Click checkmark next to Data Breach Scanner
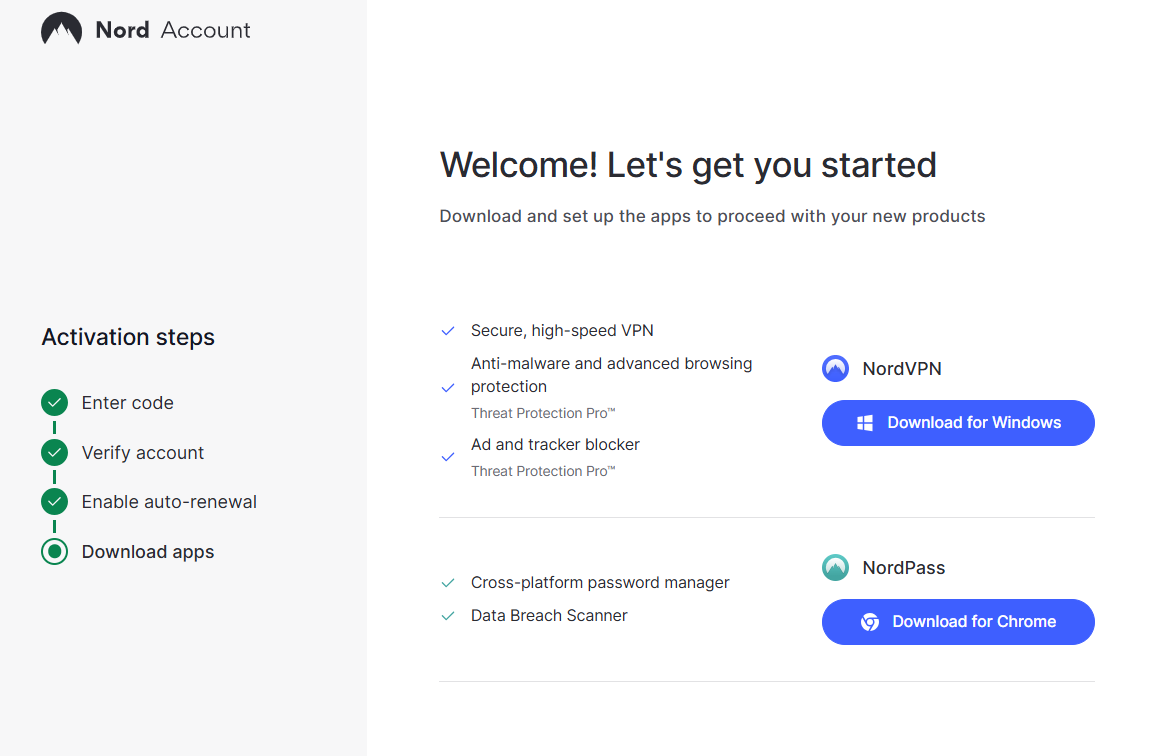The width and height of the screenshot is (1162, 756). 448,616
